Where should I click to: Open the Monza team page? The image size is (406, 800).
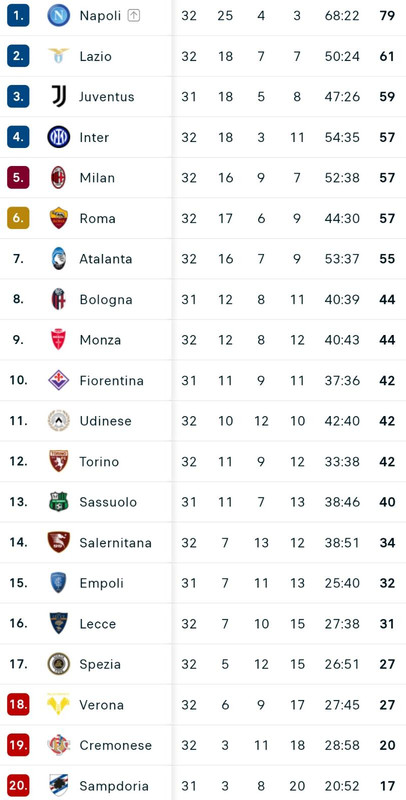pyautogui.click(x=100, y=340)
